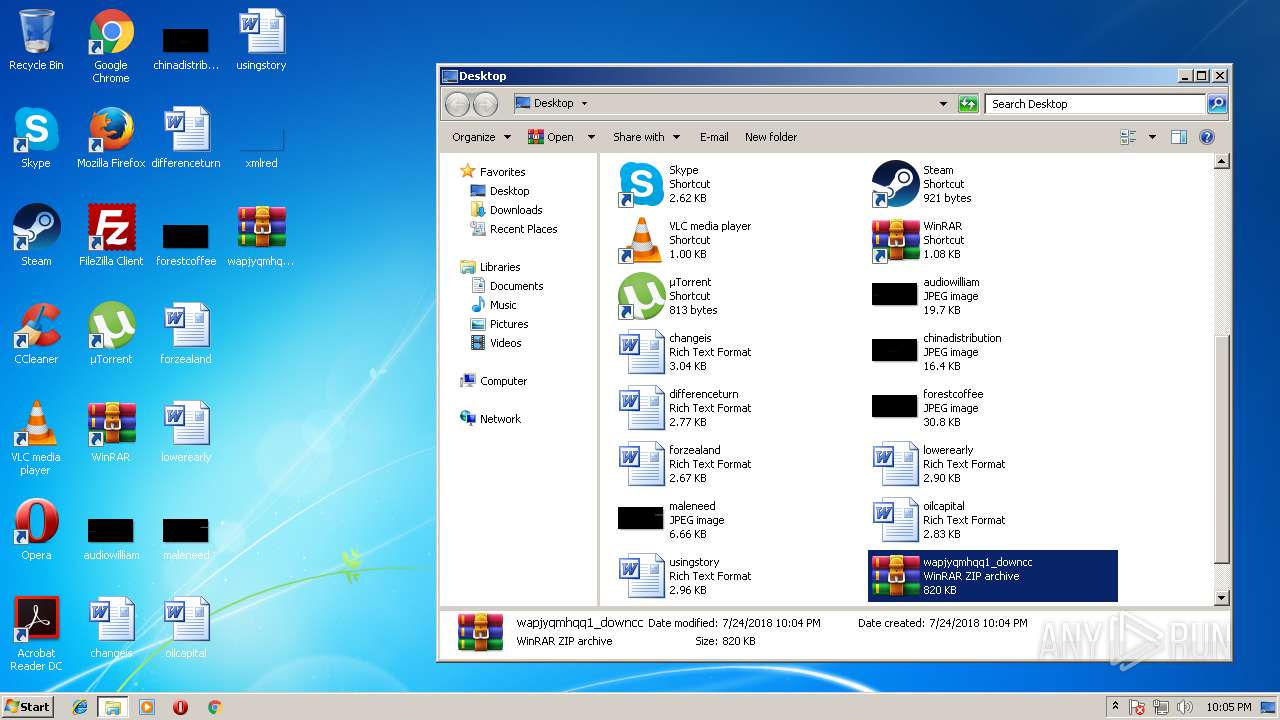The image size is (1280, 720).
Task: Select the Skype desktop shortcut
Action: tap(36, 139)
